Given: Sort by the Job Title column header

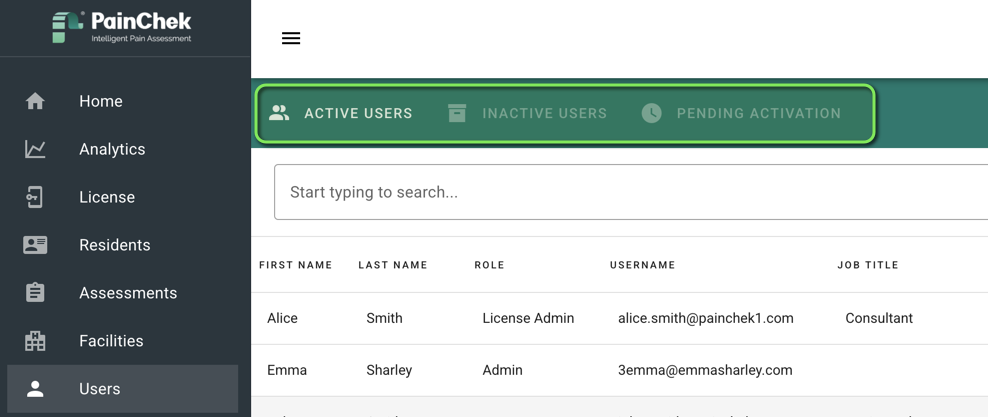Looking at the screenshot, I should point(868,265).
